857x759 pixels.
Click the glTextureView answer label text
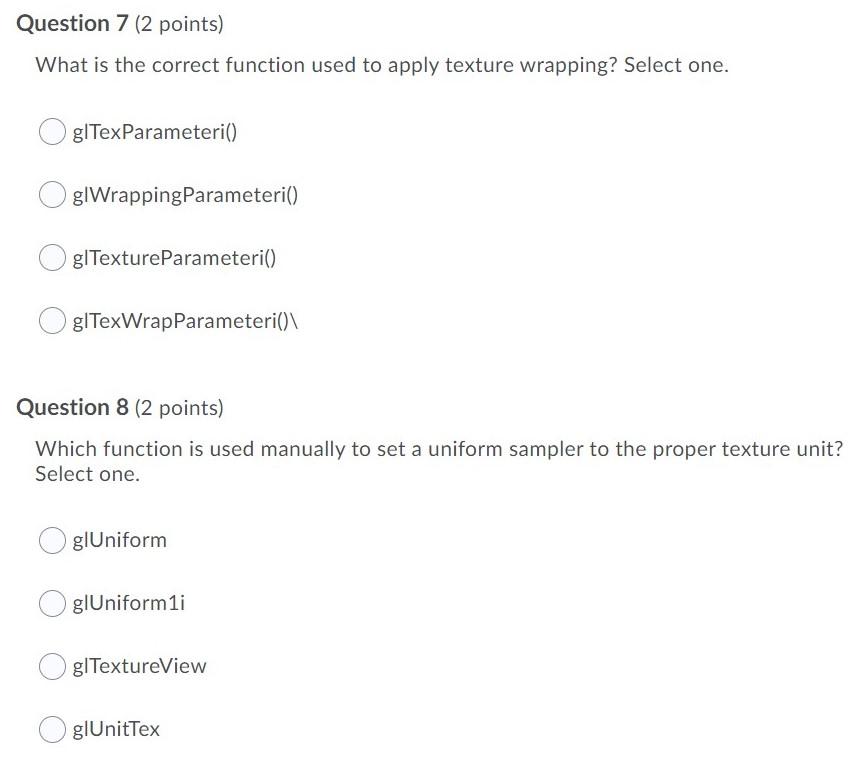[x=139, y=666]
